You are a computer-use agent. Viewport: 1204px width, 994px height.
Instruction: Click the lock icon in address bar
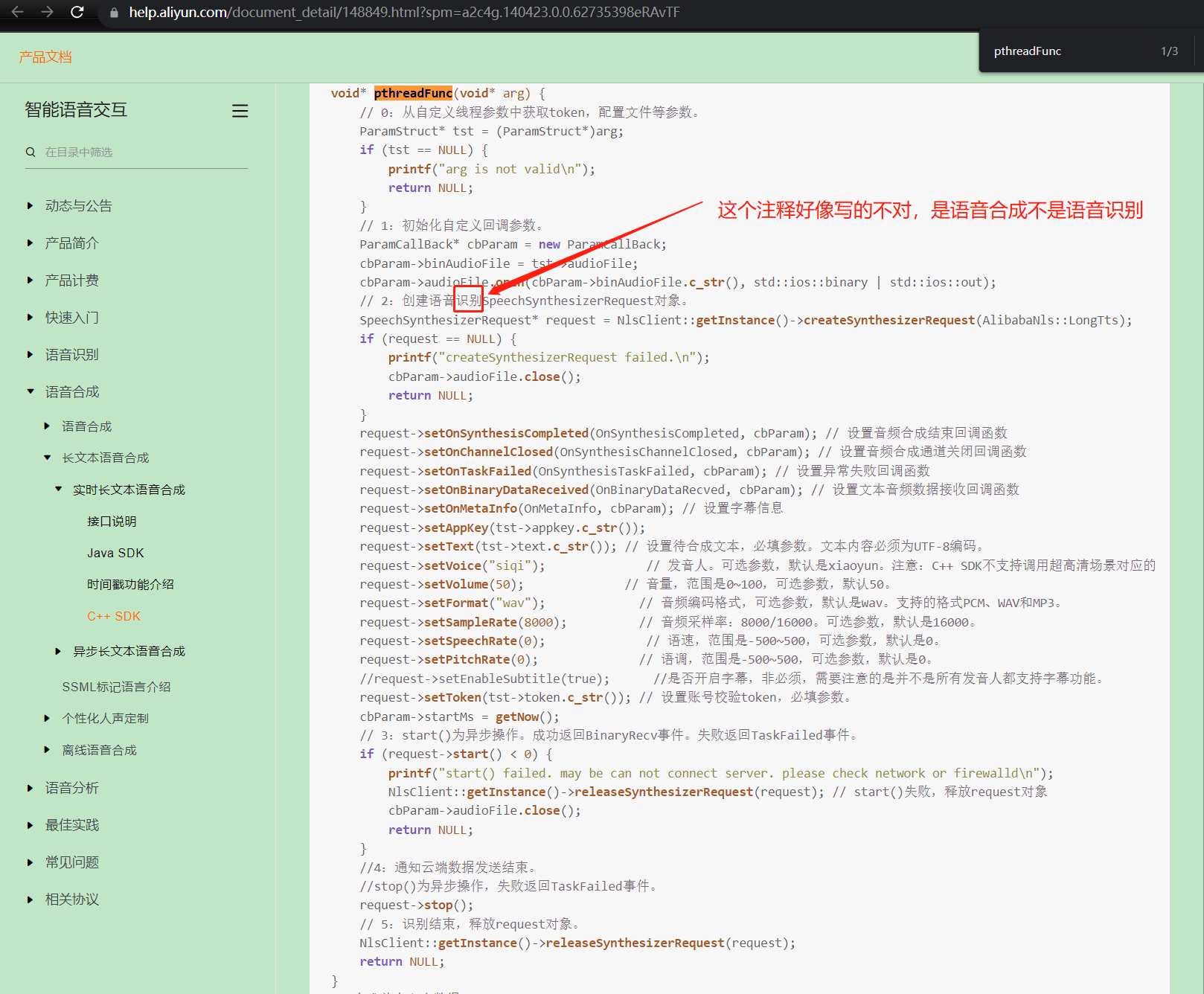click(x=114, y=13)
